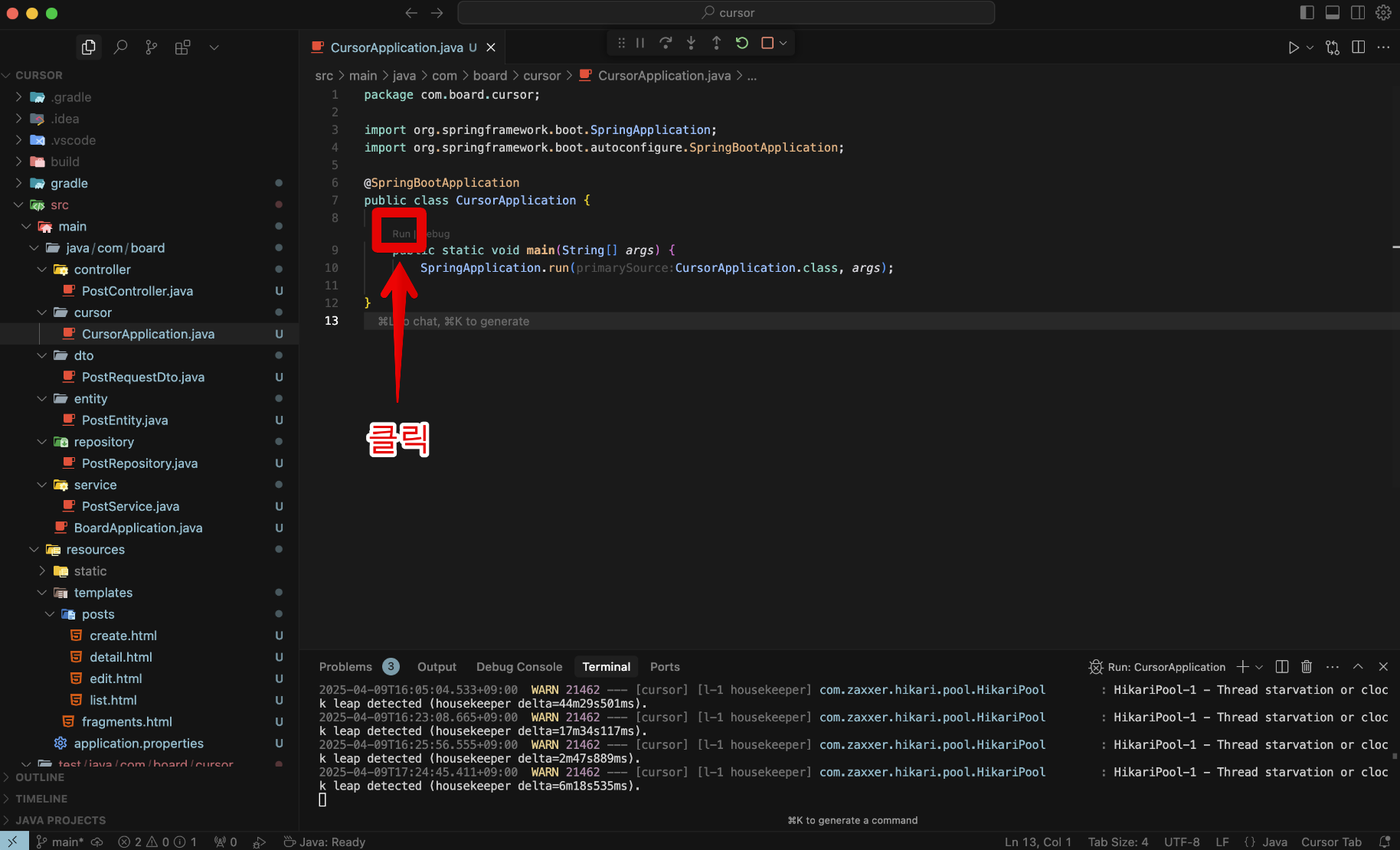Open the Source Control view icon
This screenshot has height=850, width=1400.
point(152,47)
